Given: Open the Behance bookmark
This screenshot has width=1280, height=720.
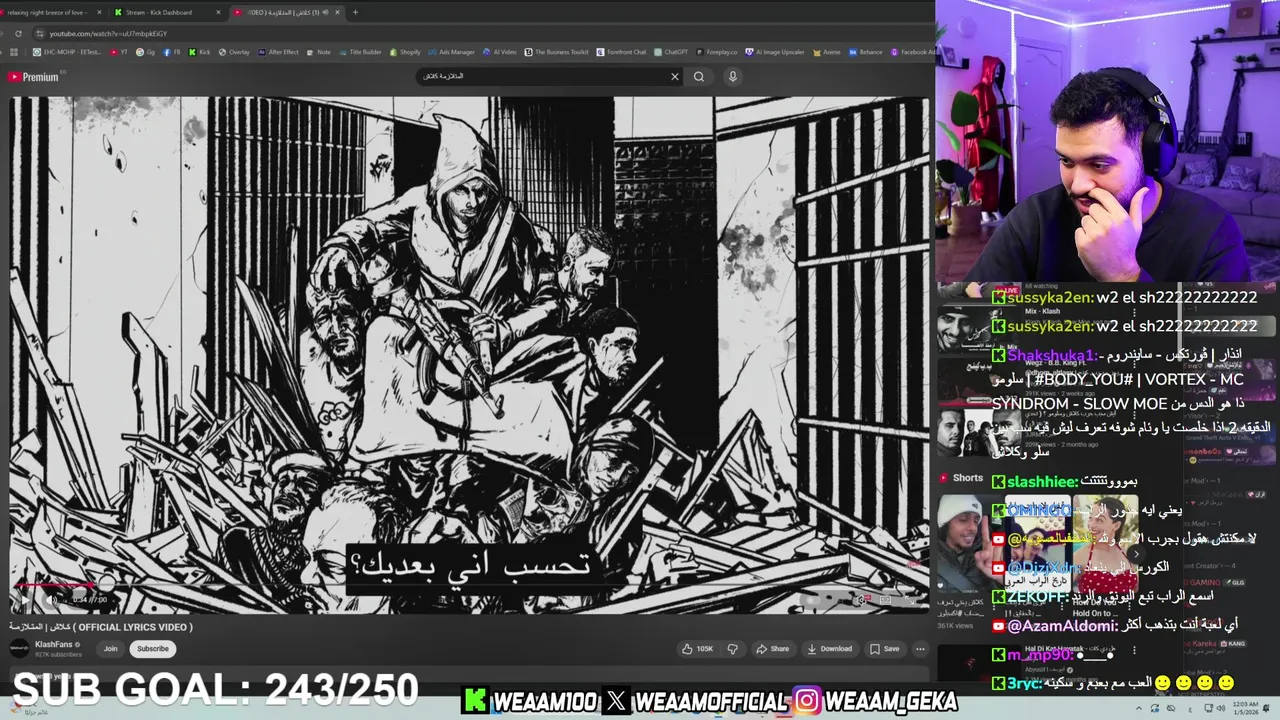Looking at the screenshot, I should click(x=865, y=52).
